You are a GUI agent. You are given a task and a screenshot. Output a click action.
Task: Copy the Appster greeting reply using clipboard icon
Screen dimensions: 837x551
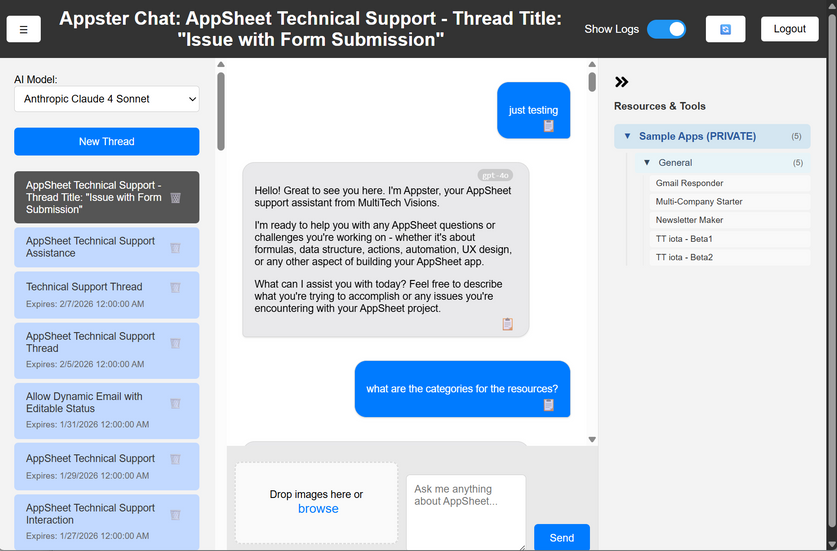point(508,324)
